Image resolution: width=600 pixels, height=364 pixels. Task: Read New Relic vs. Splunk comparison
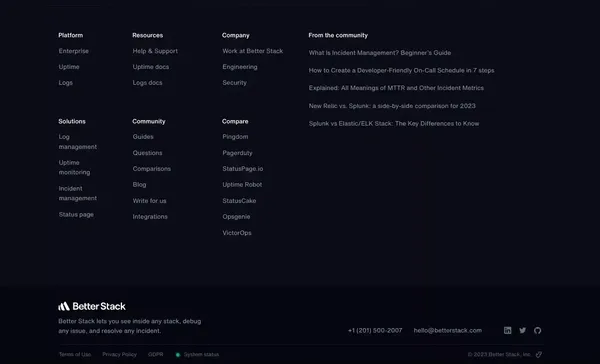392,106
